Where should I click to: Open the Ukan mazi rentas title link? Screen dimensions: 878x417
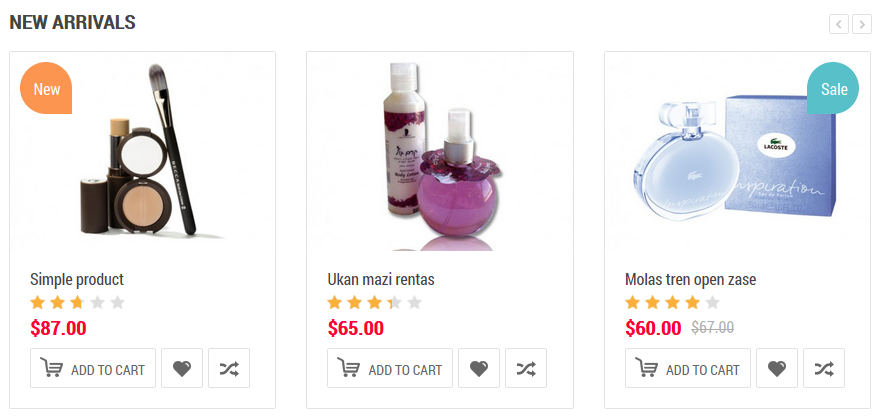coord(381,279)
